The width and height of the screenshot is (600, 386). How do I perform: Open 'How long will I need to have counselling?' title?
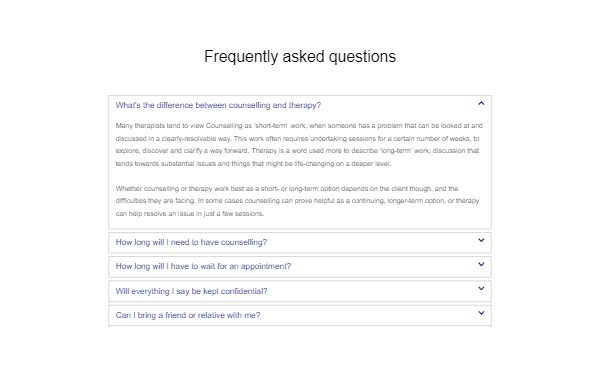click(191, 242)
